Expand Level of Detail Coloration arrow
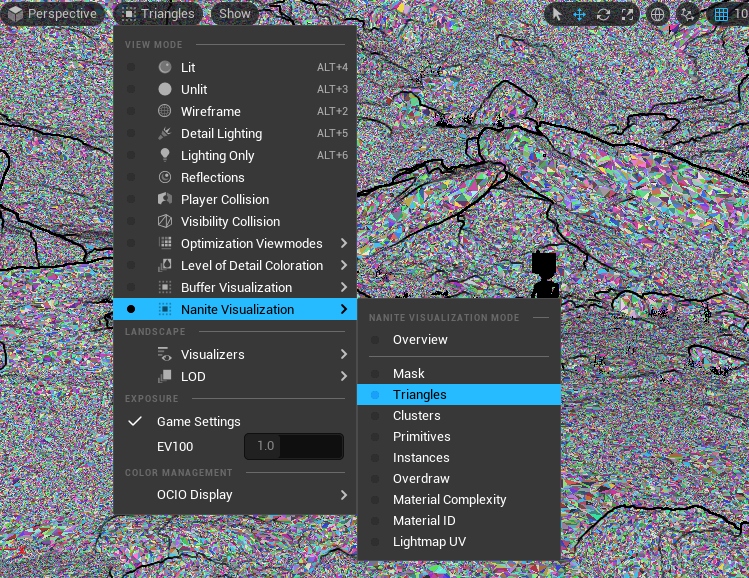The image size is (749, 578). click(x=343, y=265)
